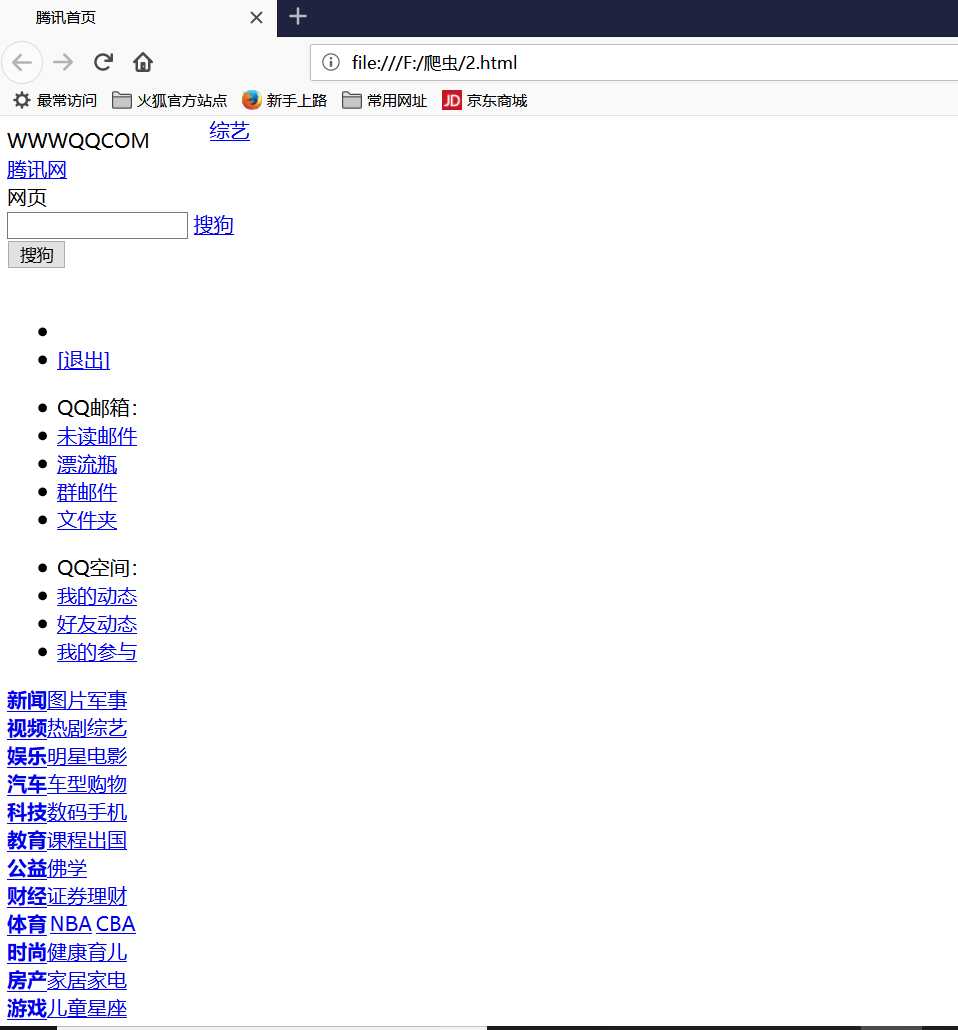Click the bold 公益 link
Screen dimensions: 958x1030
coord(27,868)
